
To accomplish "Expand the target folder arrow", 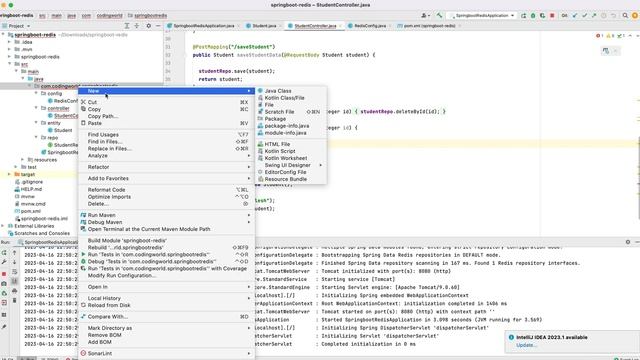I will 10,174.
